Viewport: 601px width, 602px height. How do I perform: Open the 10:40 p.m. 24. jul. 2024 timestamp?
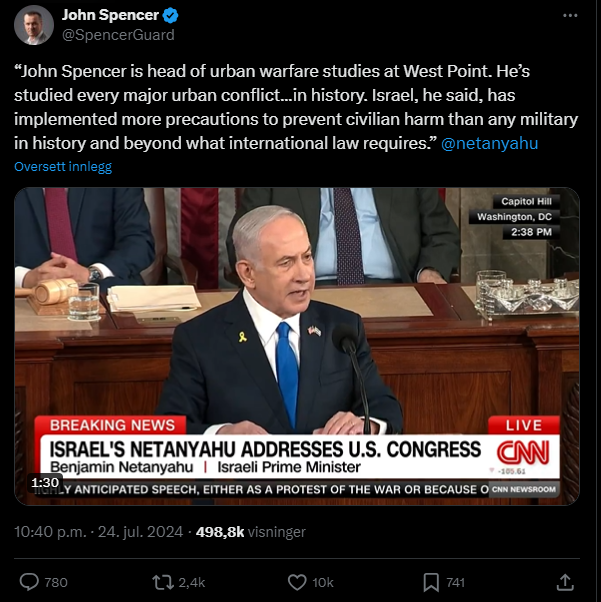99,532
